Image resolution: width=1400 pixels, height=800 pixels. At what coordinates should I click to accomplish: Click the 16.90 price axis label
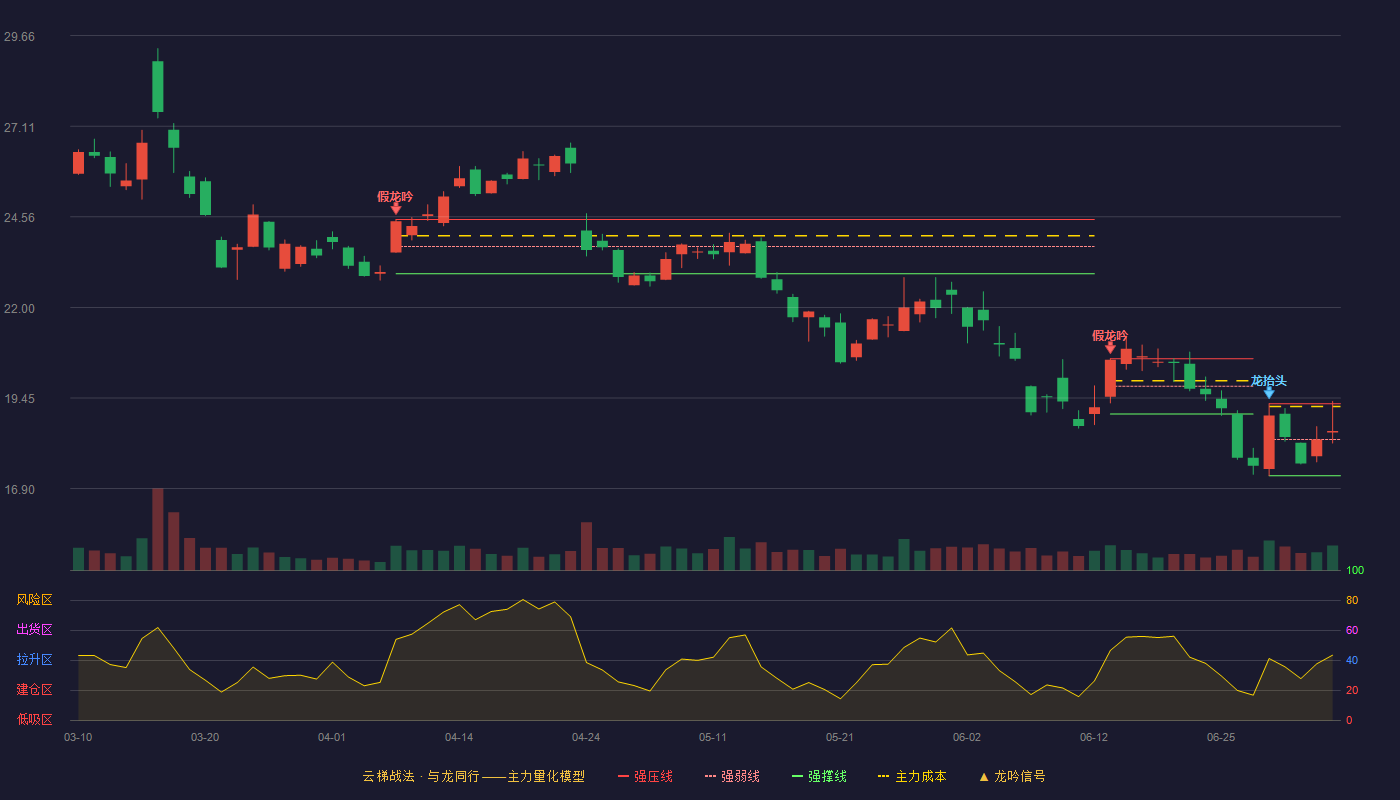point(19,489)
